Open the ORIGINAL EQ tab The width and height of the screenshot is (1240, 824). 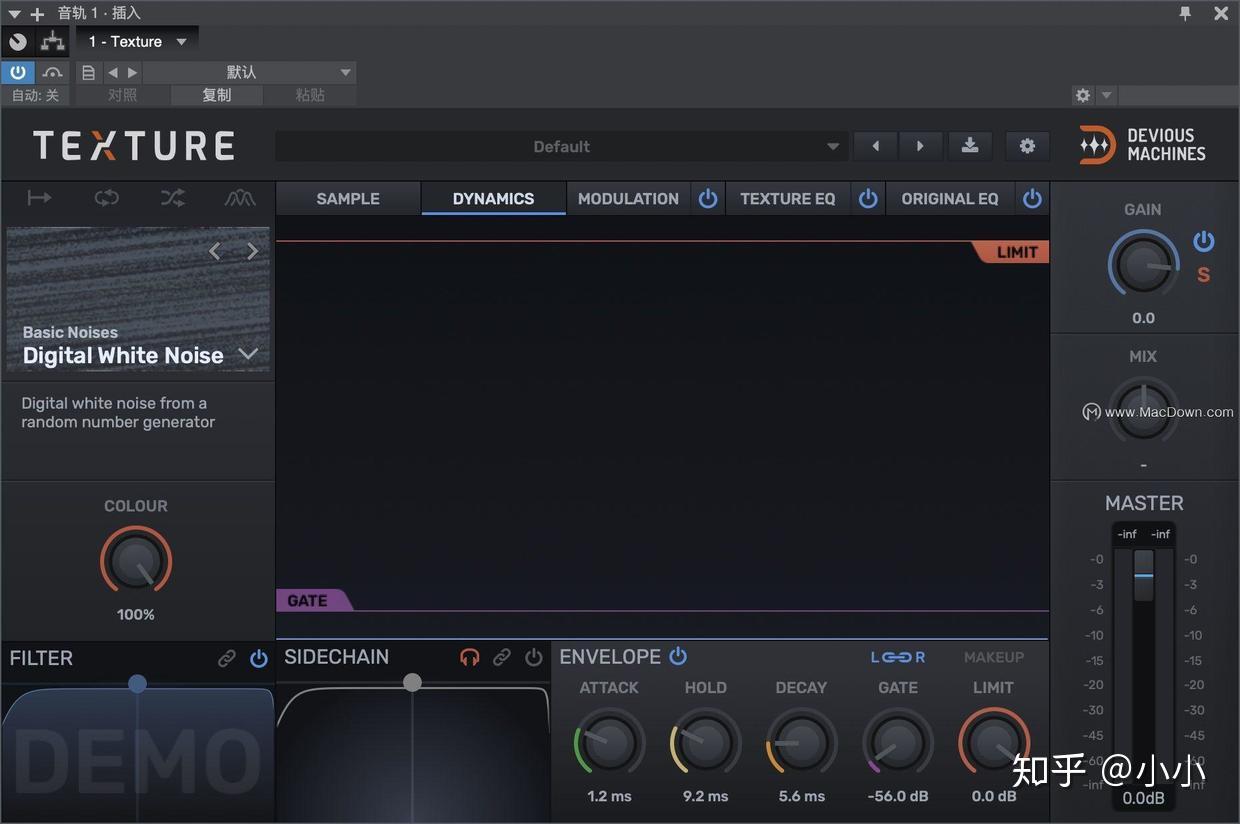949,198
